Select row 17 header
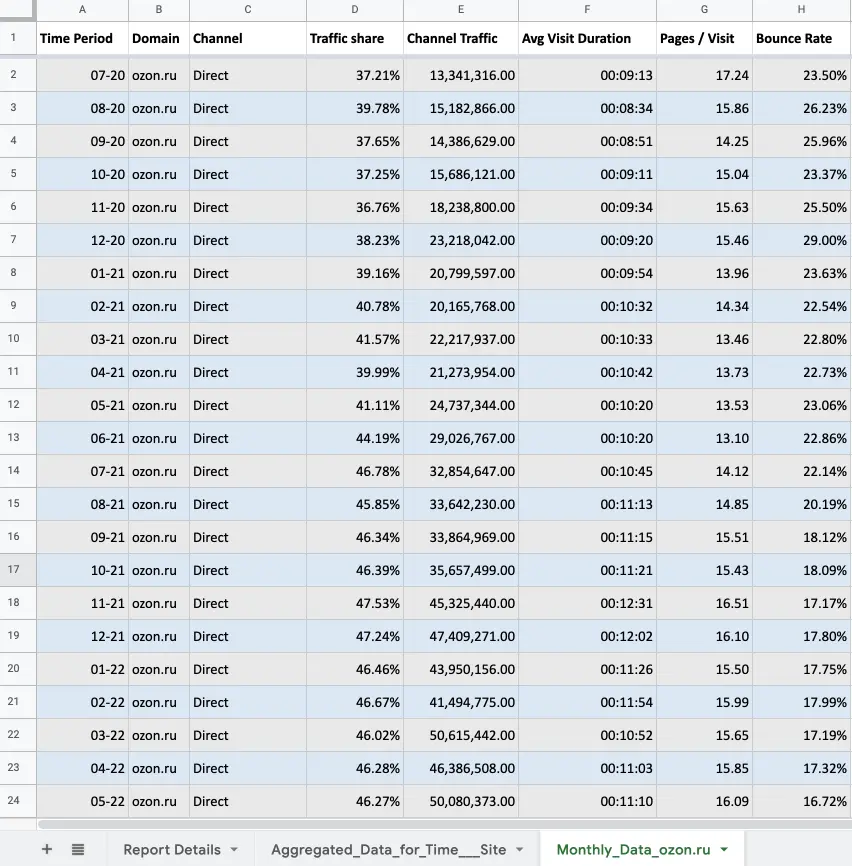 [x=14, y=570]
